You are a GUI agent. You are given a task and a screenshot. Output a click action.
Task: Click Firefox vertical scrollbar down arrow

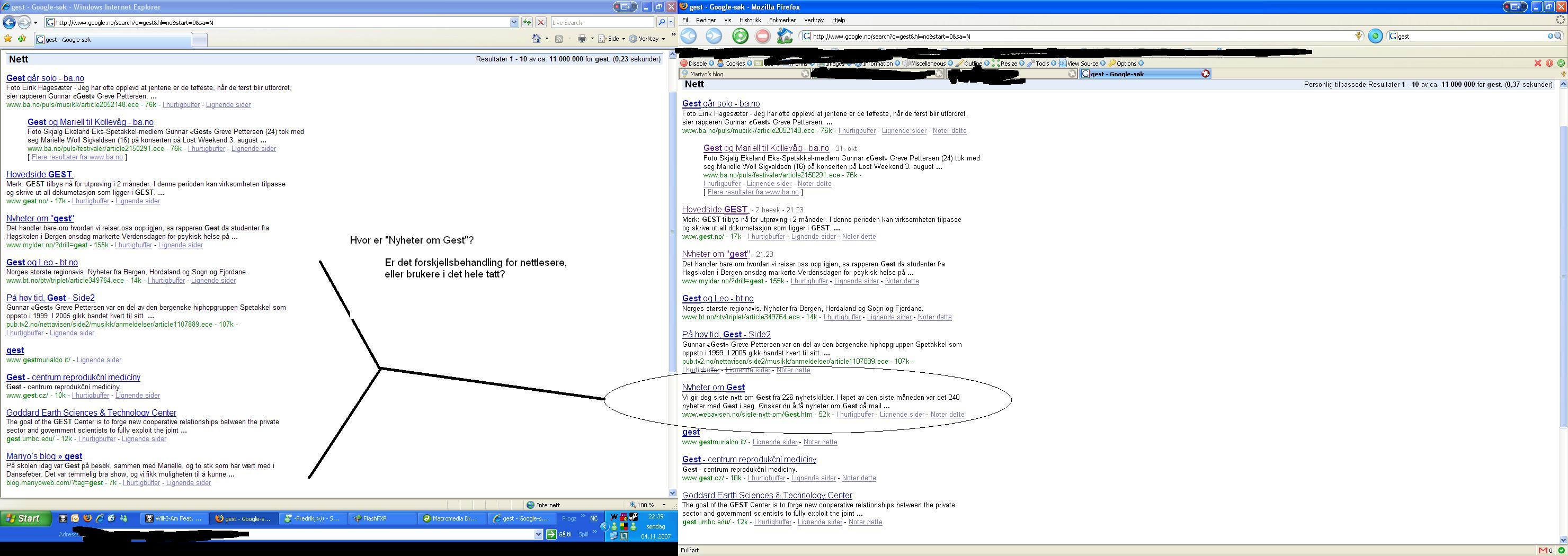pyautogui.click(x=1563, y=539)
